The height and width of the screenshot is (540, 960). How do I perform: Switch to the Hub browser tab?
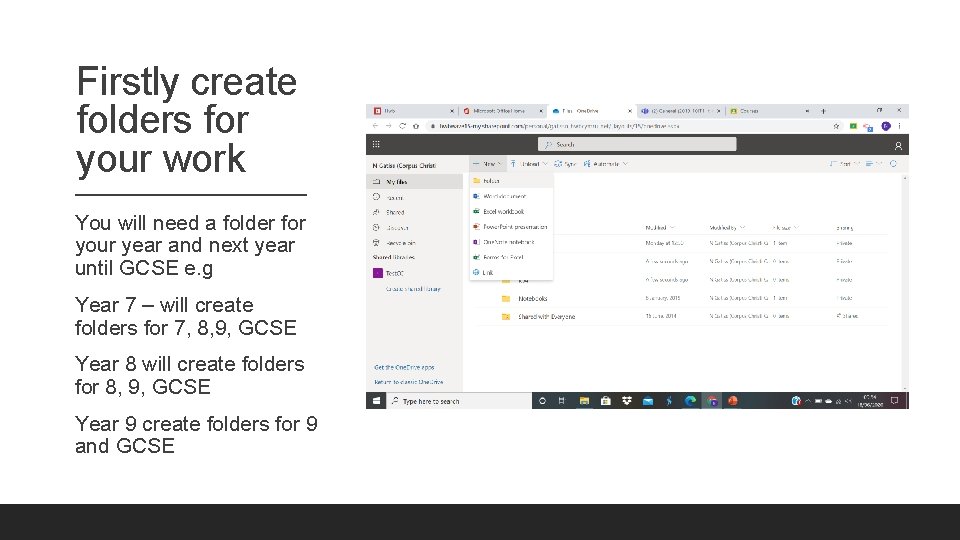tap(413, 111)
